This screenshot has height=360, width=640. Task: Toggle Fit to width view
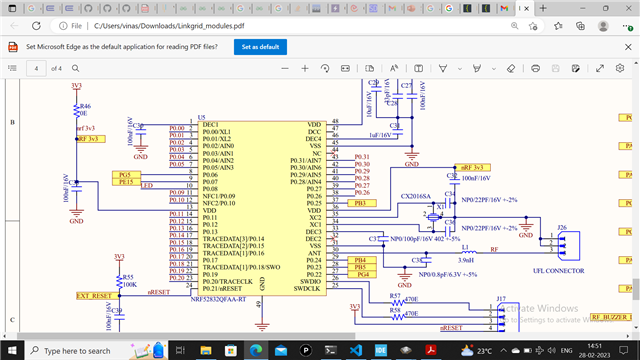(345, 69)
